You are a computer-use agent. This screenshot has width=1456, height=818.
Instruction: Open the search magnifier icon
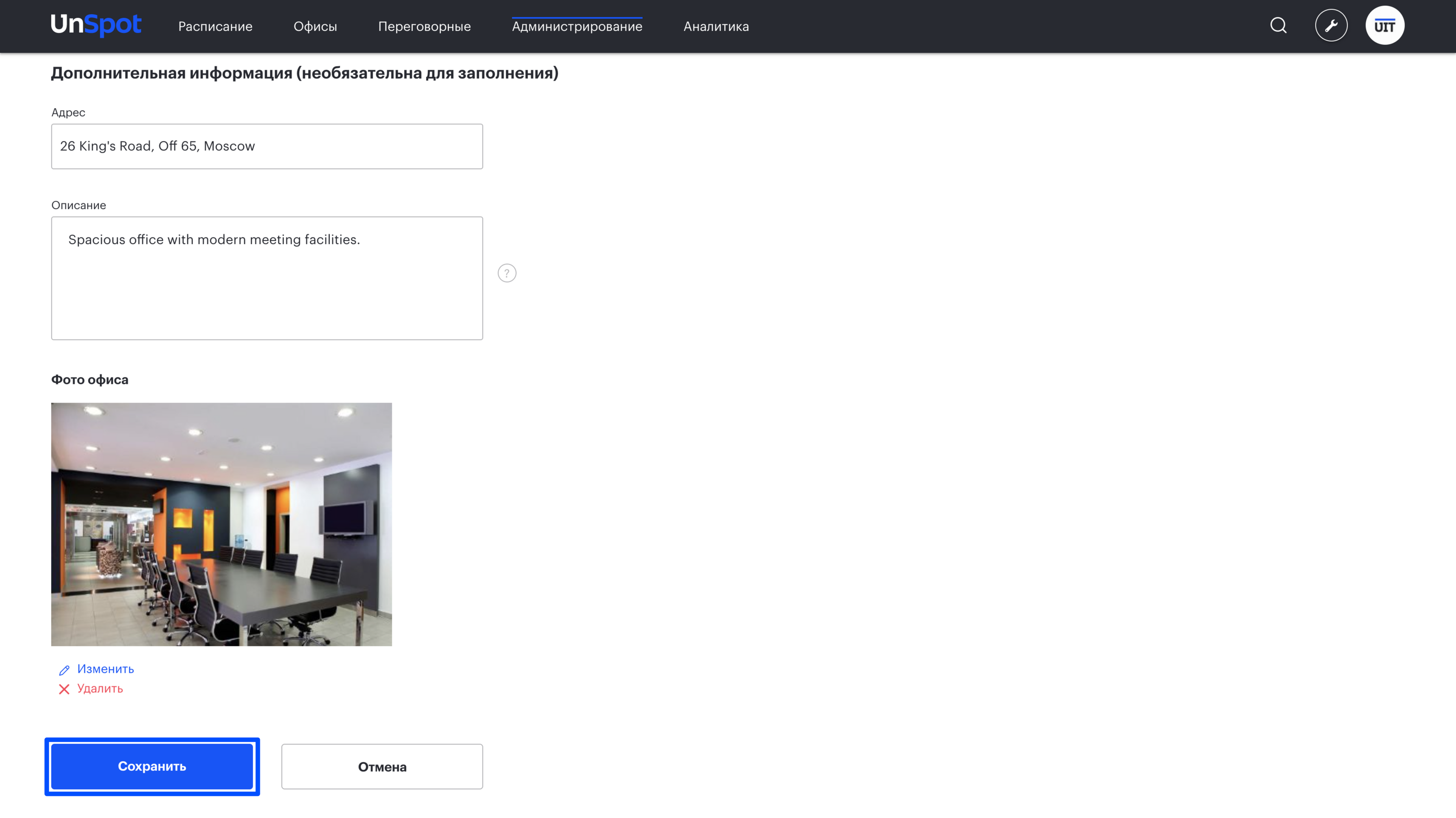pyautogui.click(x=1278, y=26)
